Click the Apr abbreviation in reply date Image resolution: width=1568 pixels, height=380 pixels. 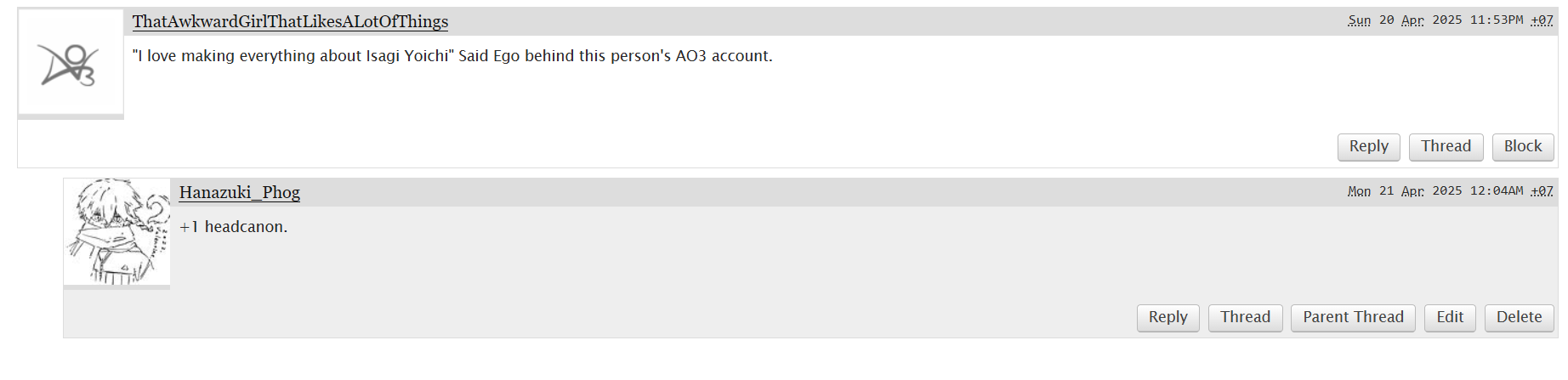pos(1412,190)
